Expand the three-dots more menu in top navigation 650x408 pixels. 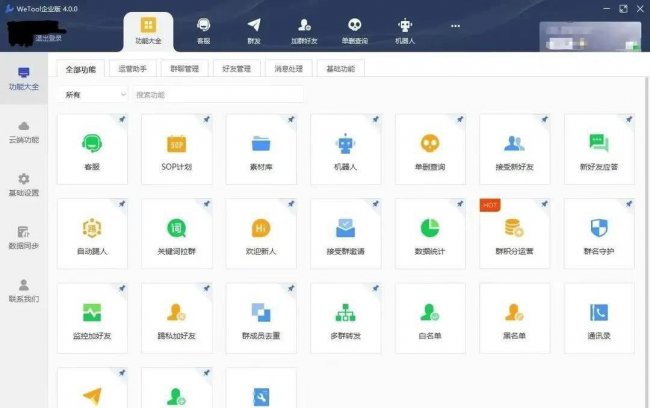(455, 26)
